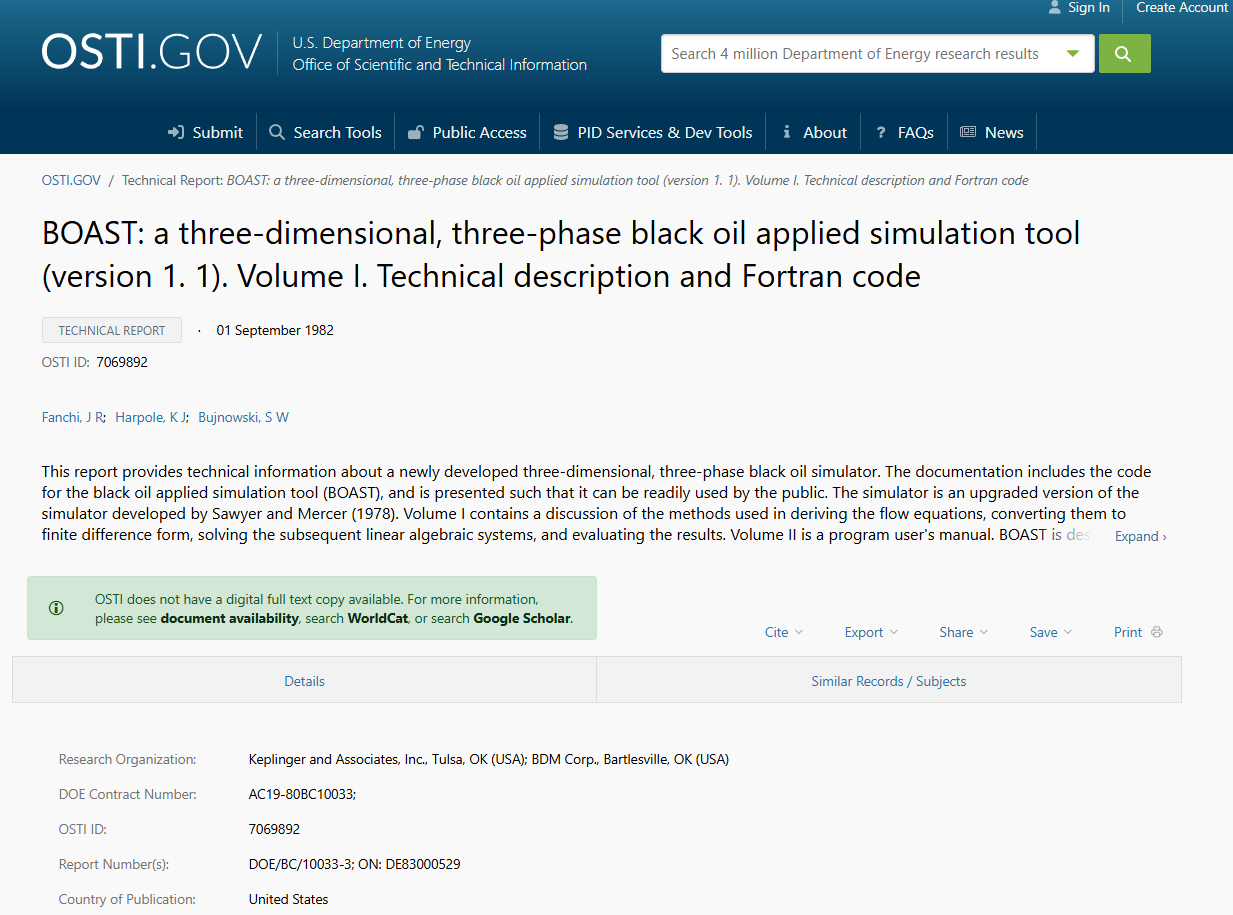Open the Share dropdown

click(x=964, y=632)
